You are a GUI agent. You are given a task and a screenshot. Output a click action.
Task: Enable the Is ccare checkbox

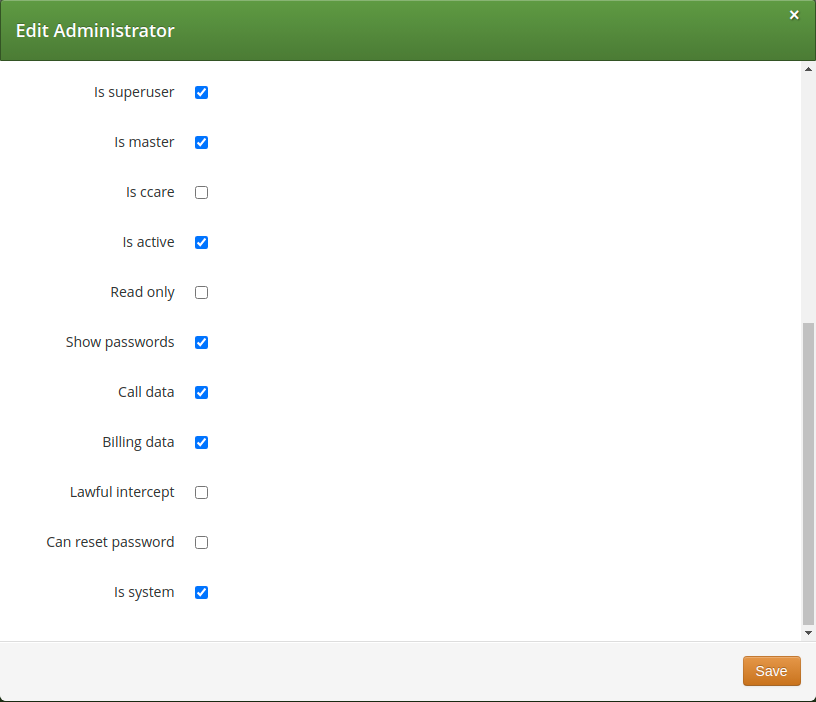201,192
